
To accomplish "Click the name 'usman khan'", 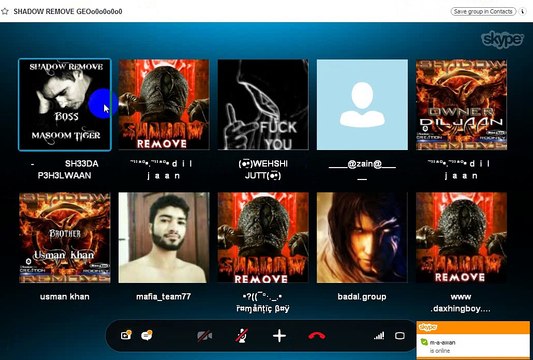I will click(x=65, y=297).
